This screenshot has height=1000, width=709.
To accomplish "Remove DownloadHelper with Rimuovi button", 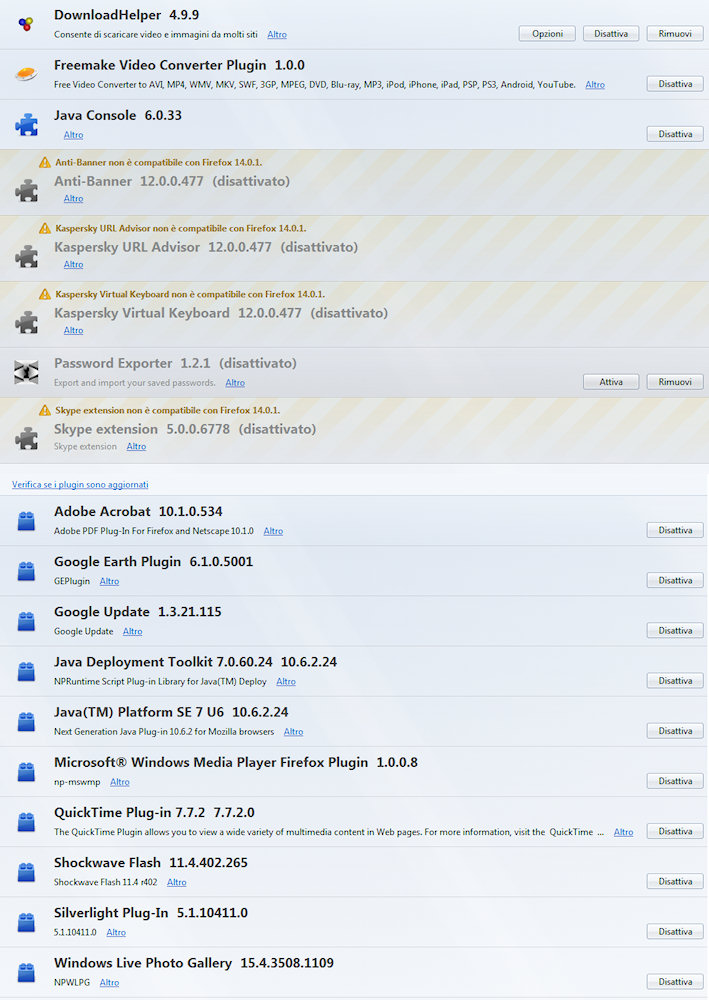I will click(x=675, y=34).
